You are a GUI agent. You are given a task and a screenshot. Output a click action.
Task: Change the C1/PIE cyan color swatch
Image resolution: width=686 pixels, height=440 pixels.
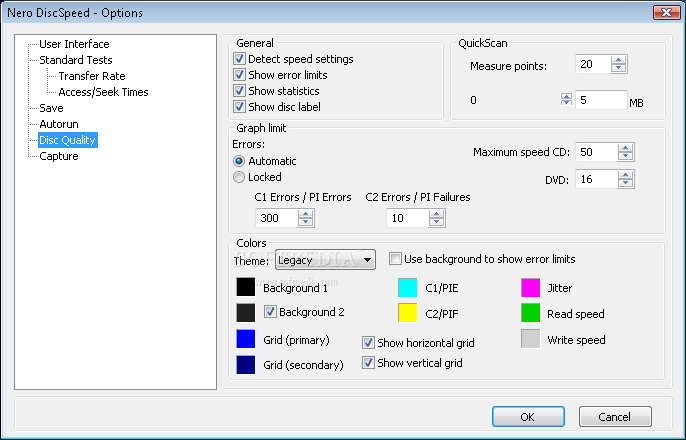click(x=407, y=287)
